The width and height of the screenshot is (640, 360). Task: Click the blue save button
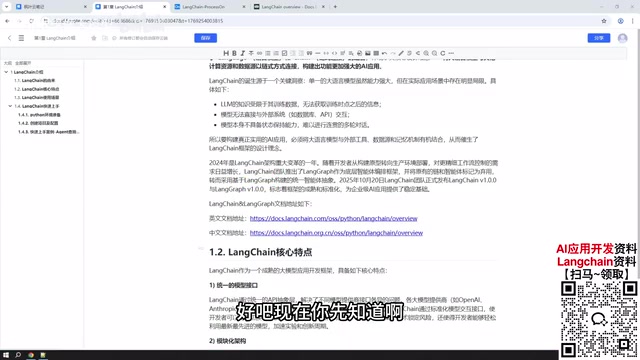point(205,38)
